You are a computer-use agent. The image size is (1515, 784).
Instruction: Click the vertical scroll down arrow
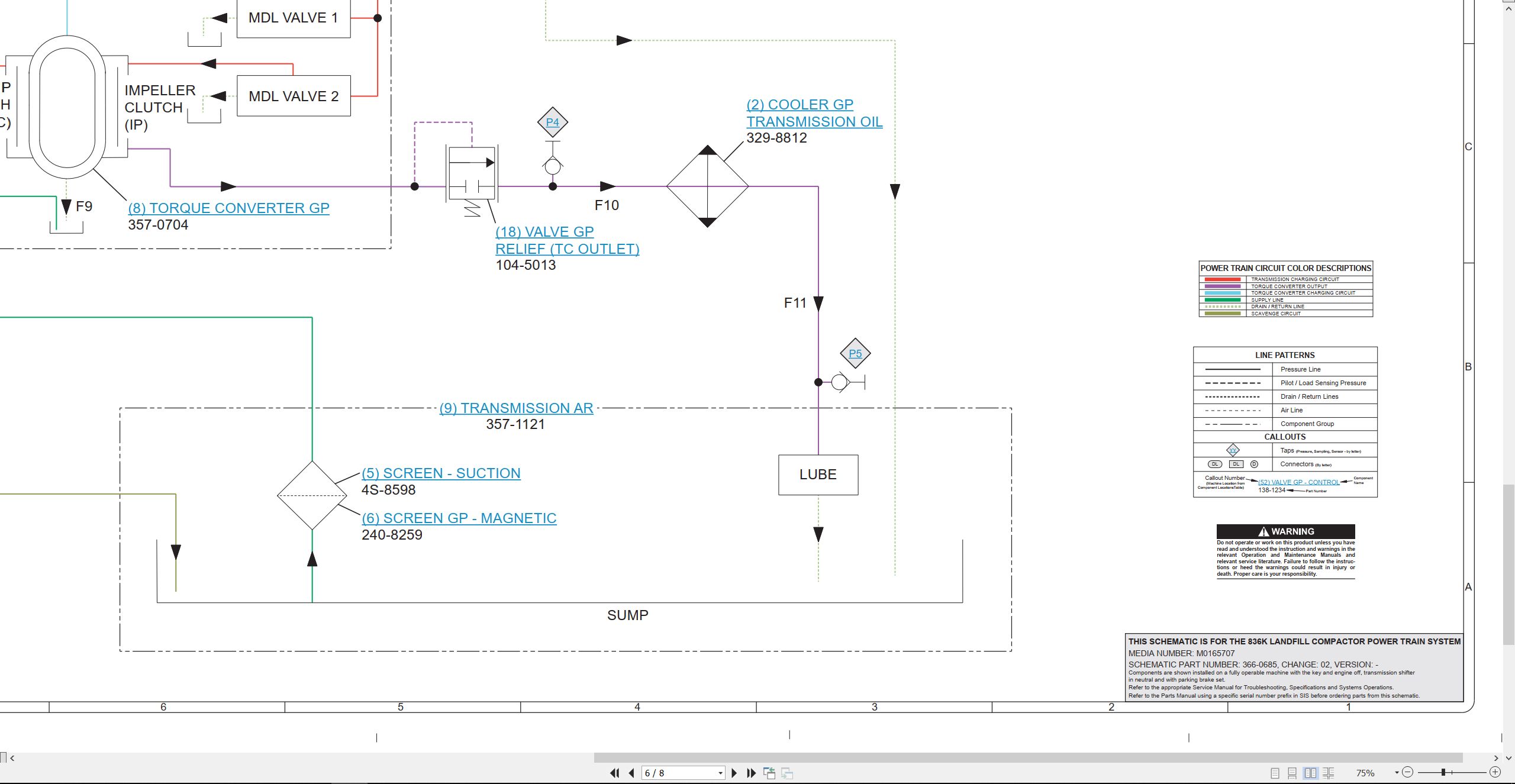(1508, 758)
